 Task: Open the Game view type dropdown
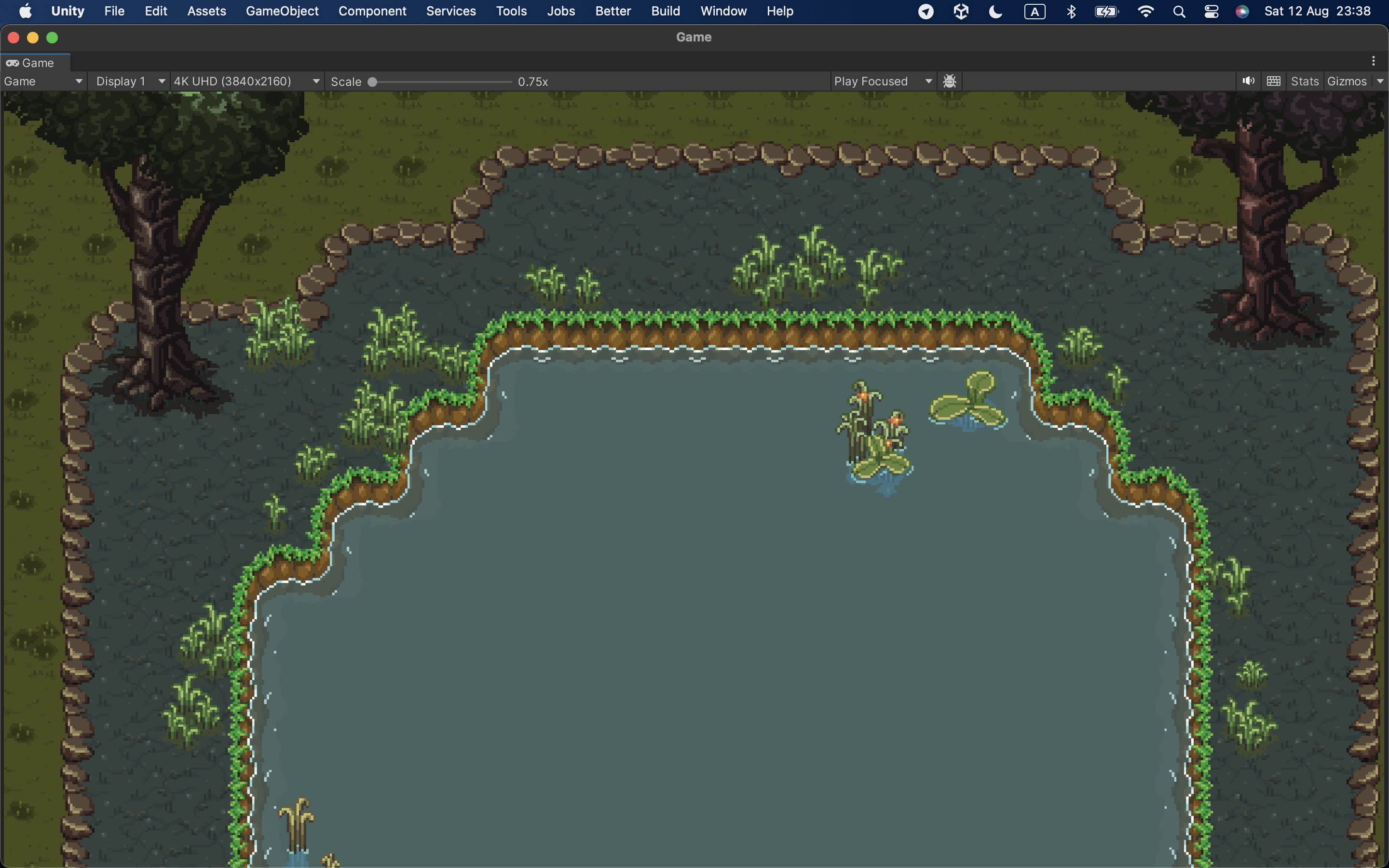click(43, 81)
